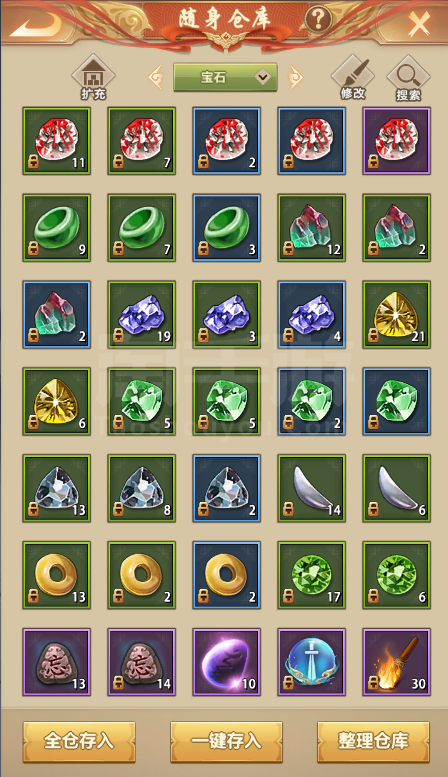Click the 全仓存入 button
This screenshot has width=448, height=777.
[x=79, y=741]
